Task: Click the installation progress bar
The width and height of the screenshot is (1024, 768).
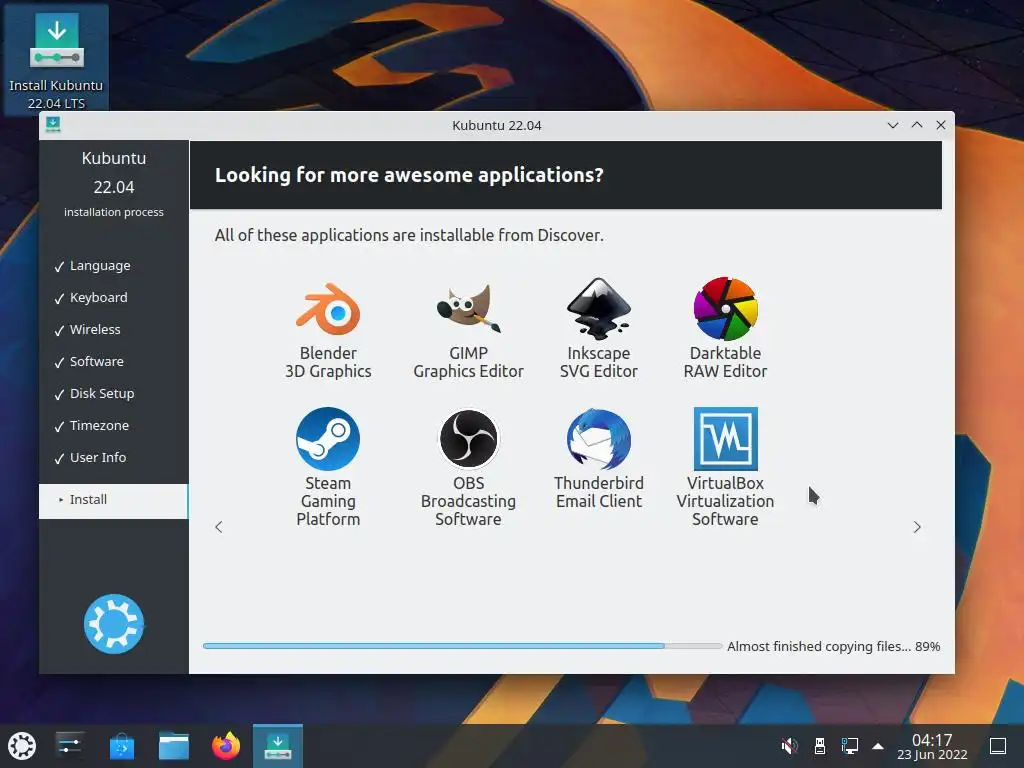Action: 462,646
